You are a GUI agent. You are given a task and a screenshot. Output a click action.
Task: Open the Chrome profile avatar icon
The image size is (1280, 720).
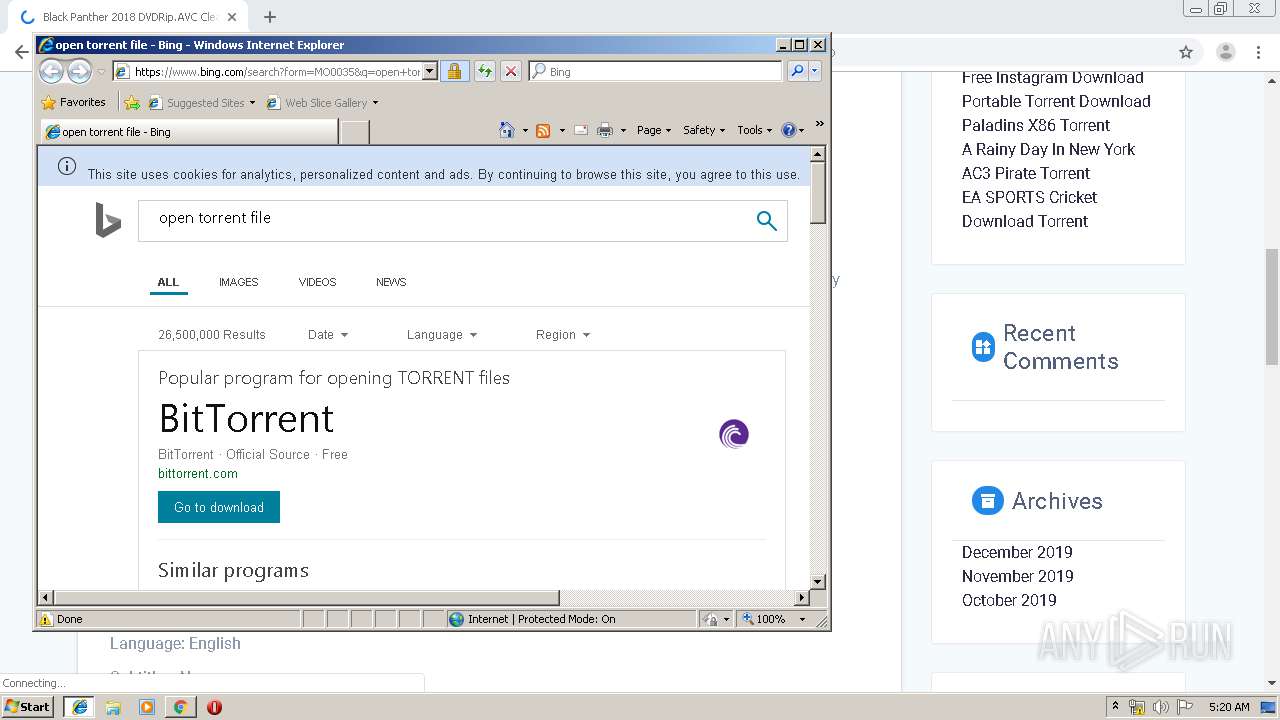(1225, 52)
